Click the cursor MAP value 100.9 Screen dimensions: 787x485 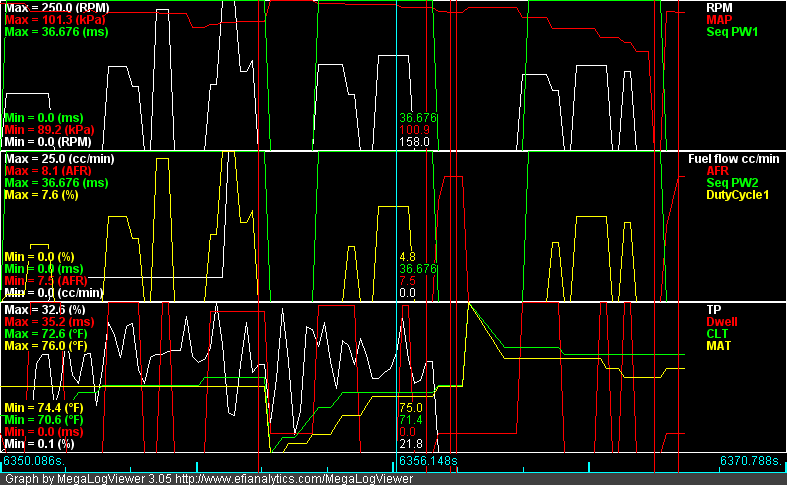415,130
